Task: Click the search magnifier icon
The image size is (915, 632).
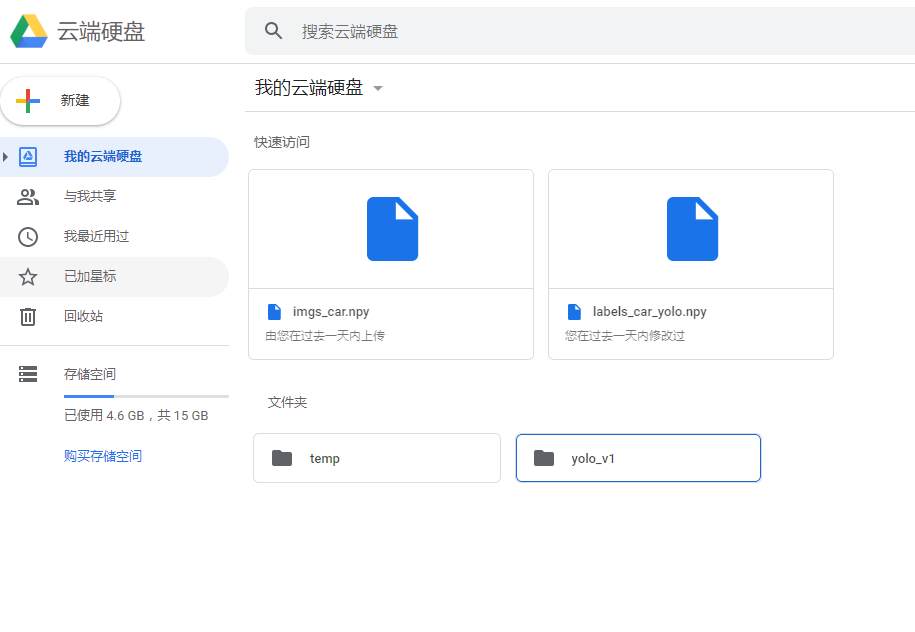Action: point(273,30)
